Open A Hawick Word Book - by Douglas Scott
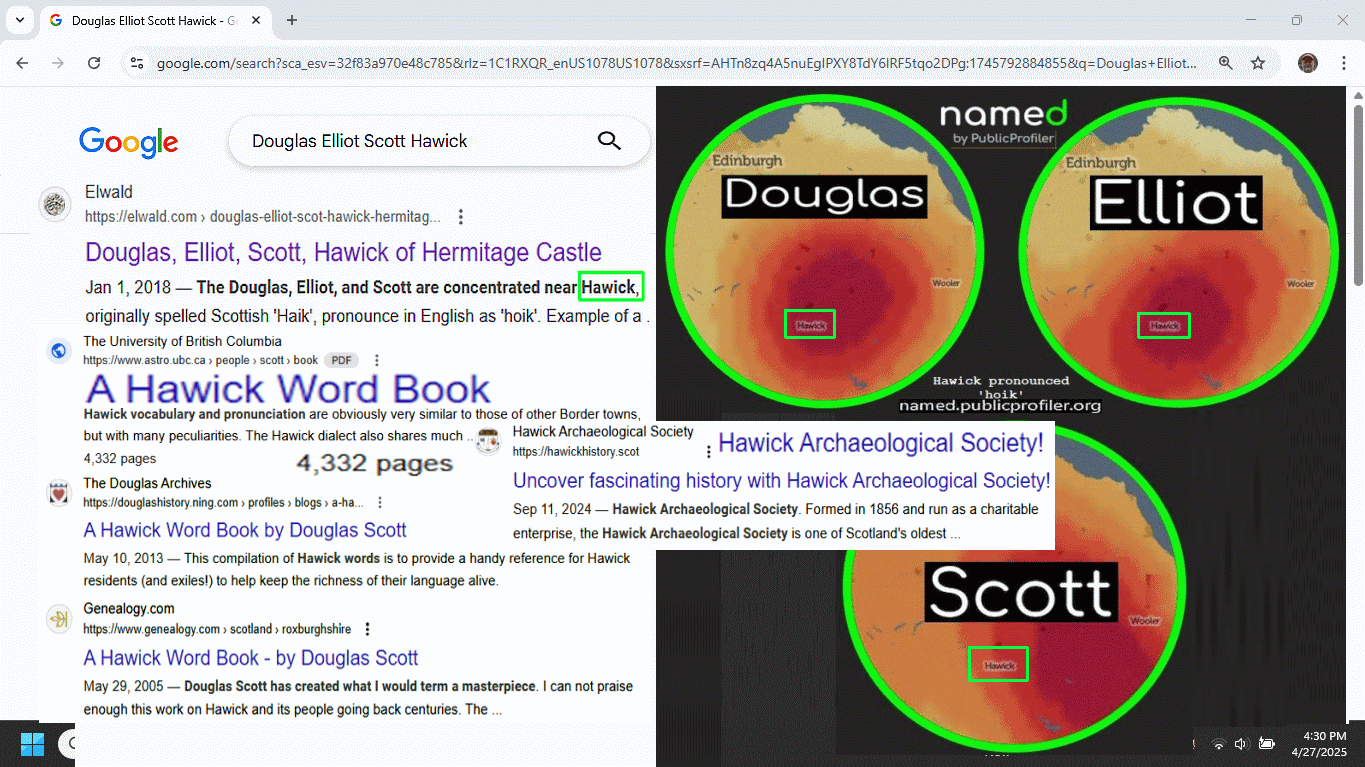The width and height of the screenshot is (1365, 767). coord(251,658)
